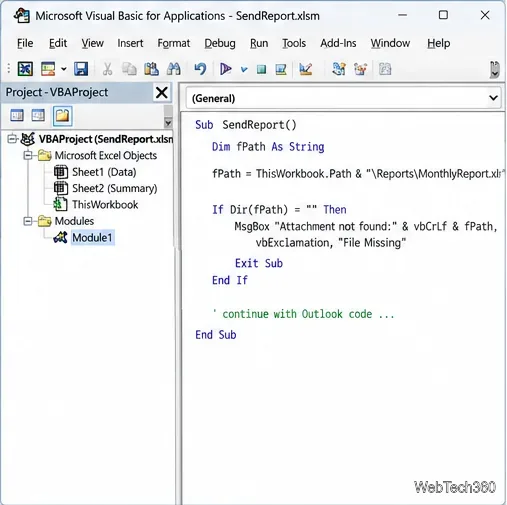Click View Code icon in Project panel
The height and width of the screenshot is (505, 507).
17,116
